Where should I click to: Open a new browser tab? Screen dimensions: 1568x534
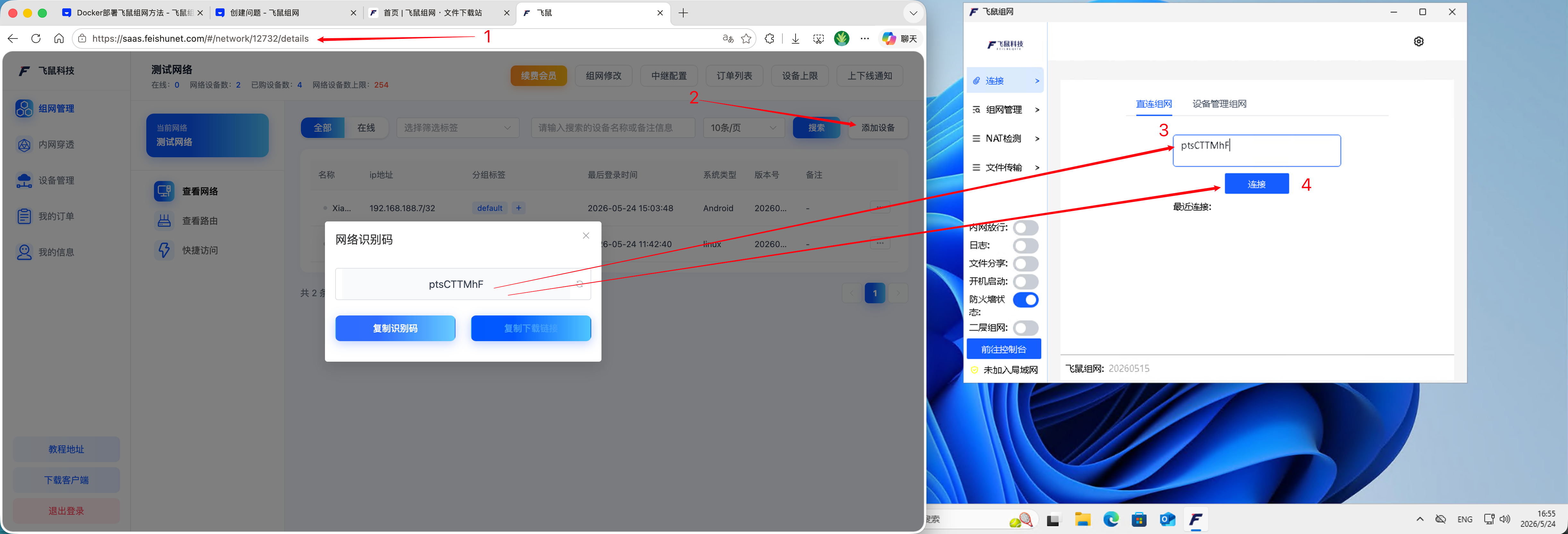(684, 13)
